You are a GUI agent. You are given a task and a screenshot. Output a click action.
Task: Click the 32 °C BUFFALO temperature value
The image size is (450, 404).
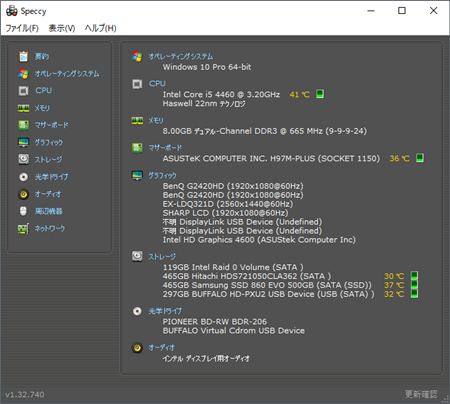pos(394,294)
